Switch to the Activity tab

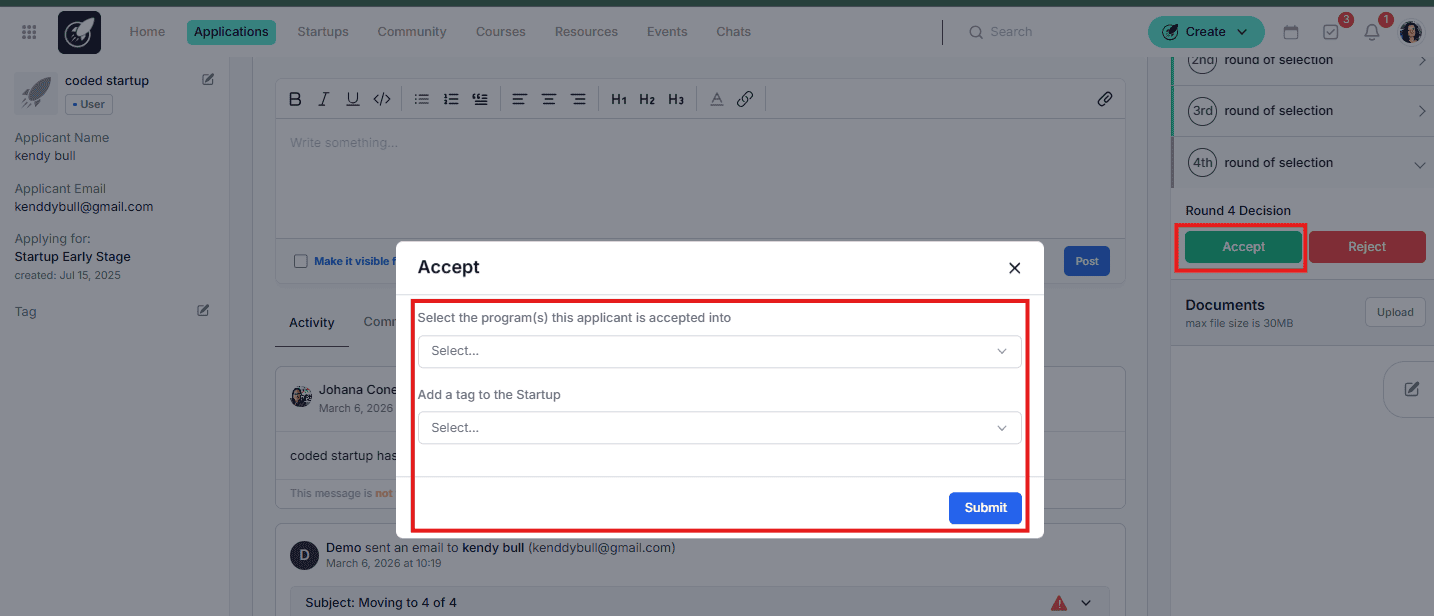pos(311,322)
